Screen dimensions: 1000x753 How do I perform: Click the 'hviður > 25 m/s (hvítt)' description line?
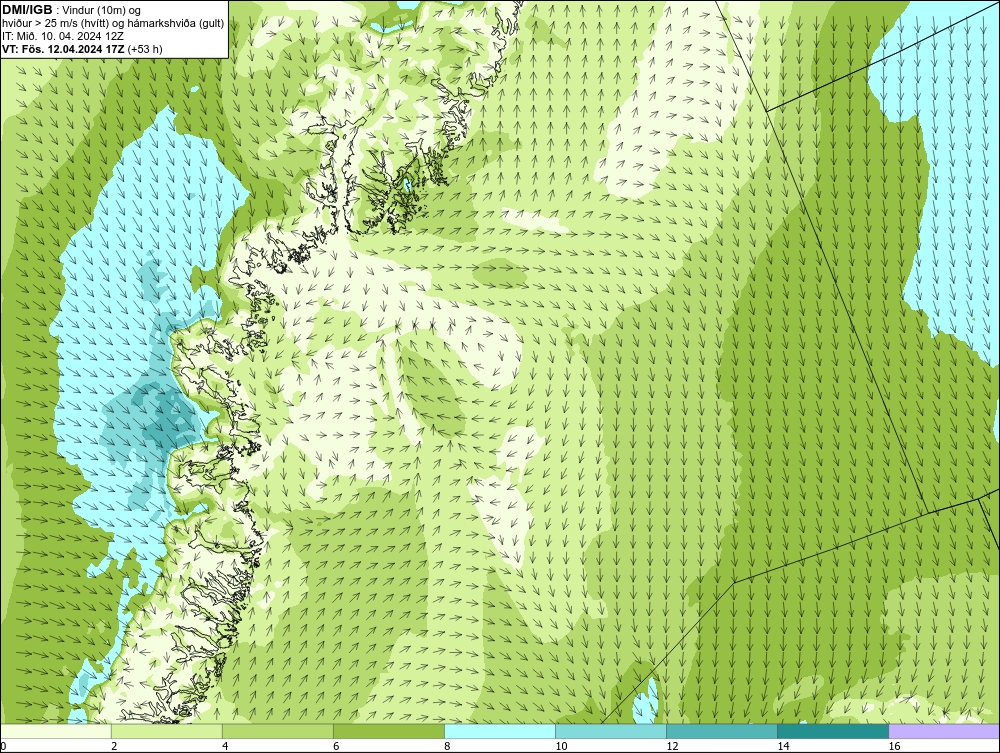coord(113,23)
